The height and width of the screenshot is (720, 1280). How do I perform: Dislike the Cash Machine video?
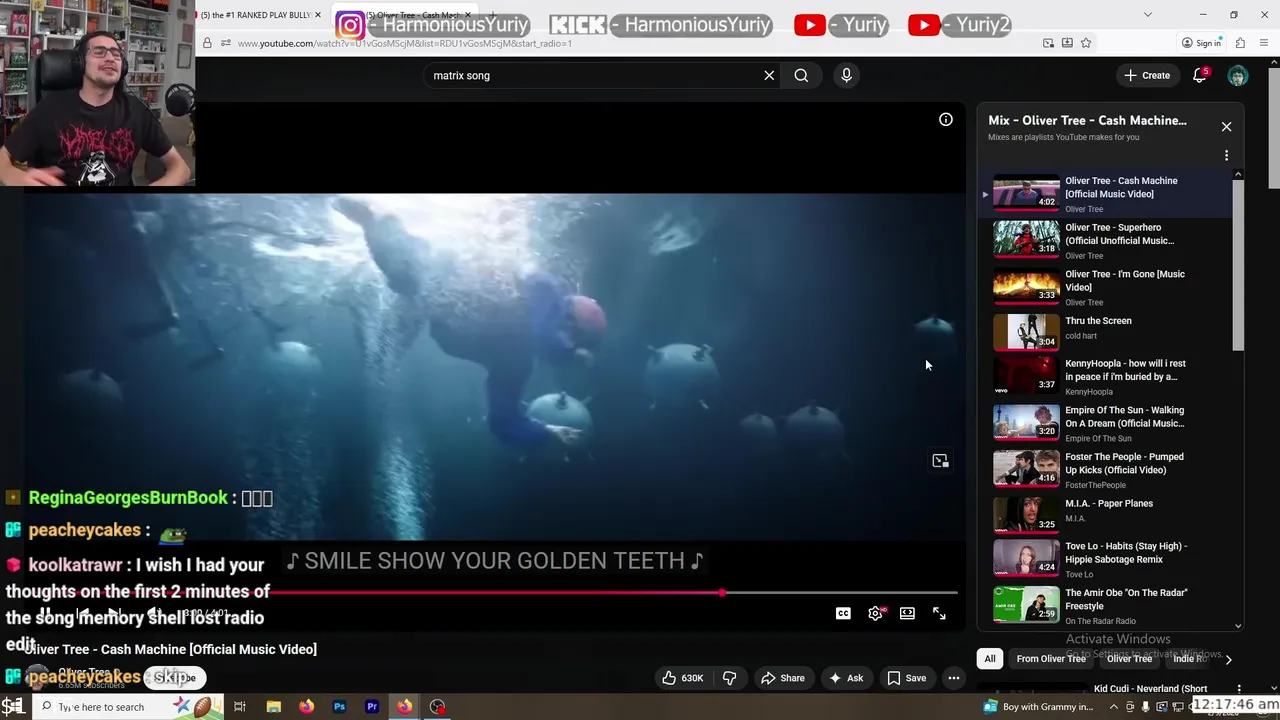[729, 678]
